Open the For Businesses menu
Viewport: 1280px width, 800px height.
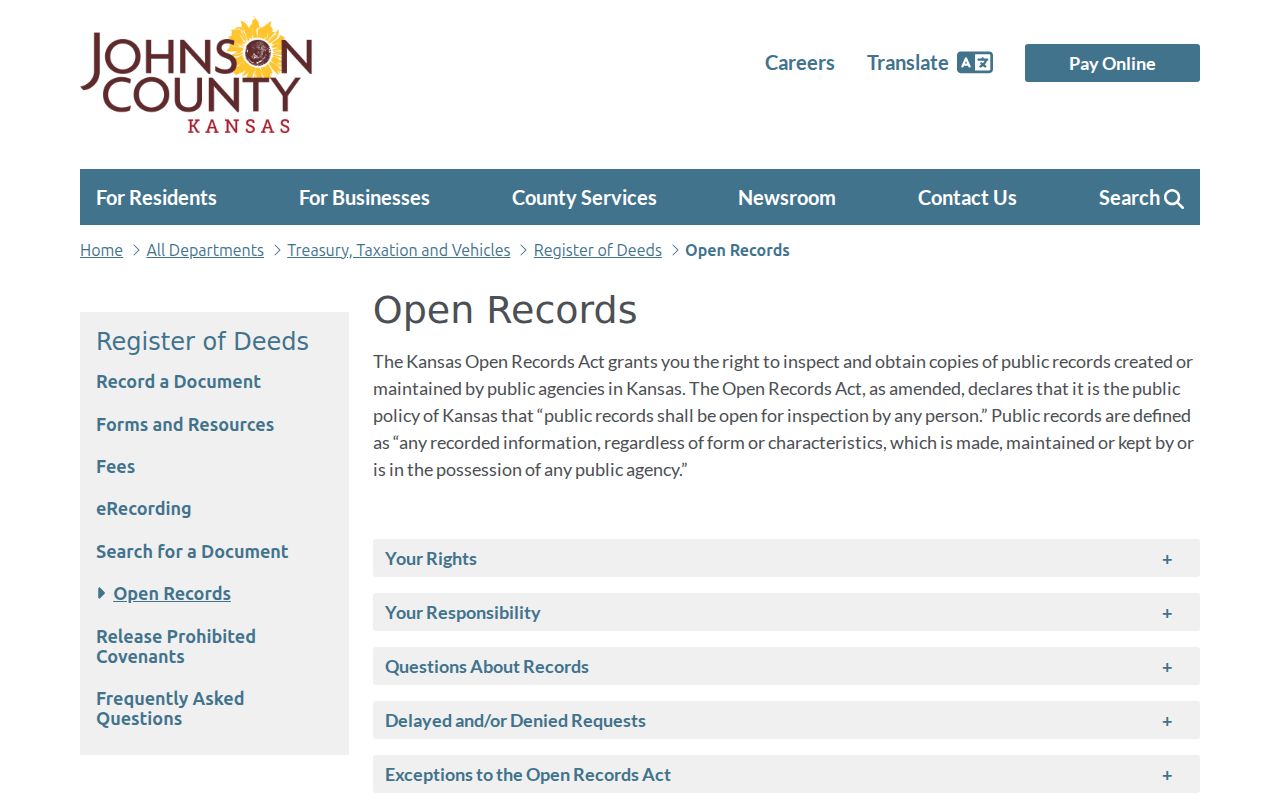click(x=364, y=198)
